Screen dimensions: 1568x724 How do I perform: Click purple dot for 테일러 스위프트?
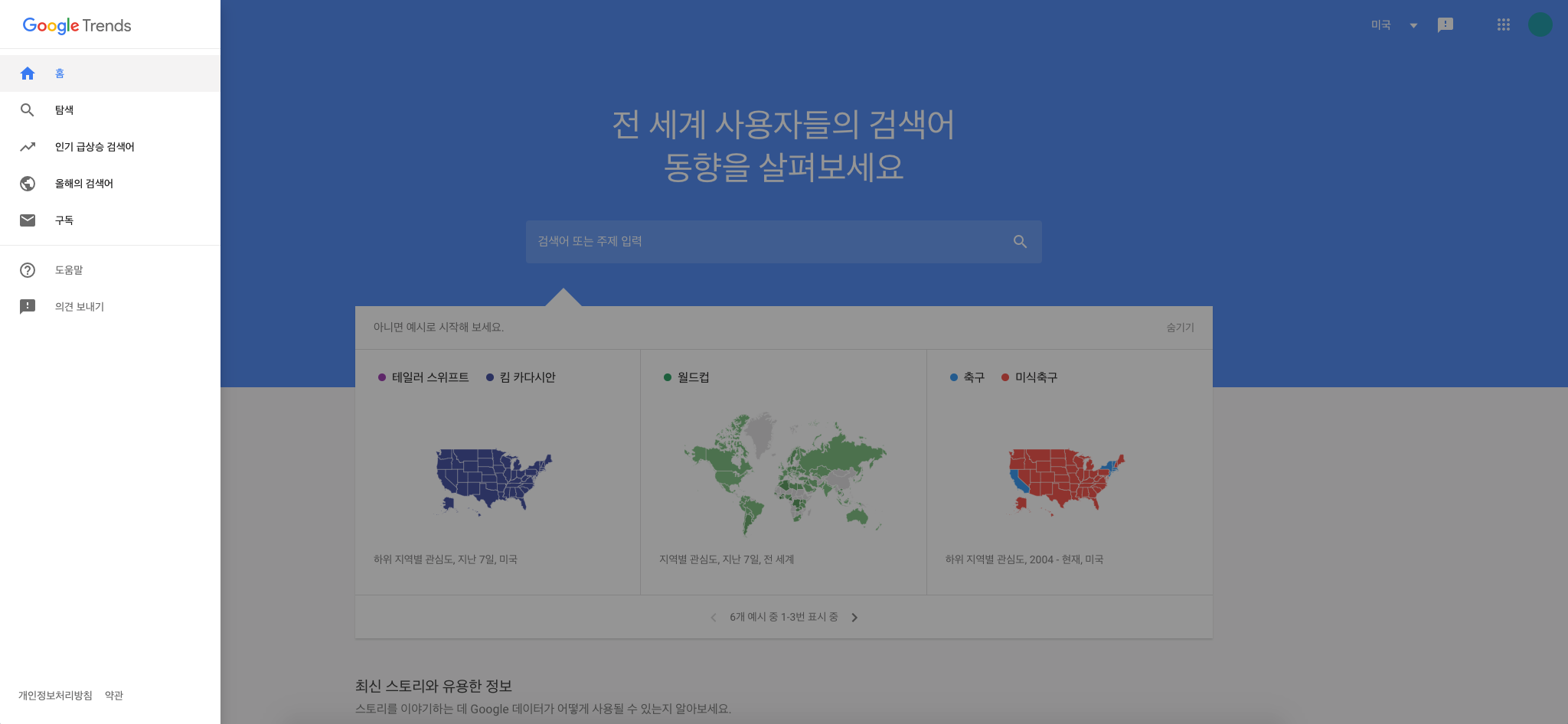tap(382, 377)
